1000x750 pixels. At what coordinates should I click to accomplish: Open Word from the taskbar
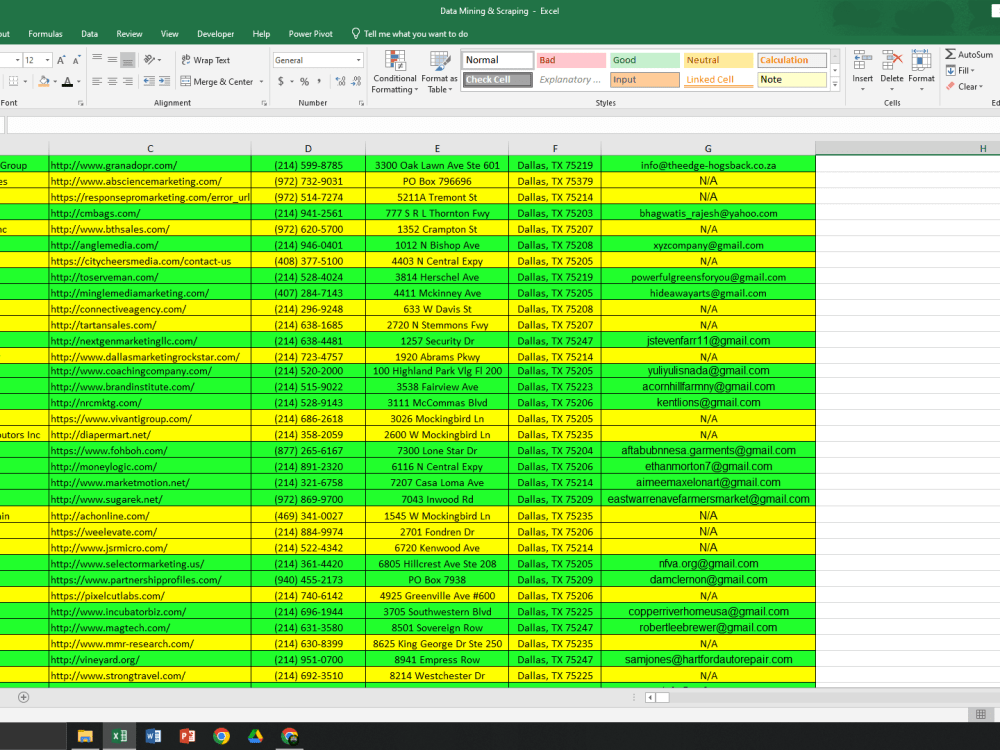click(x=153, y=736)
